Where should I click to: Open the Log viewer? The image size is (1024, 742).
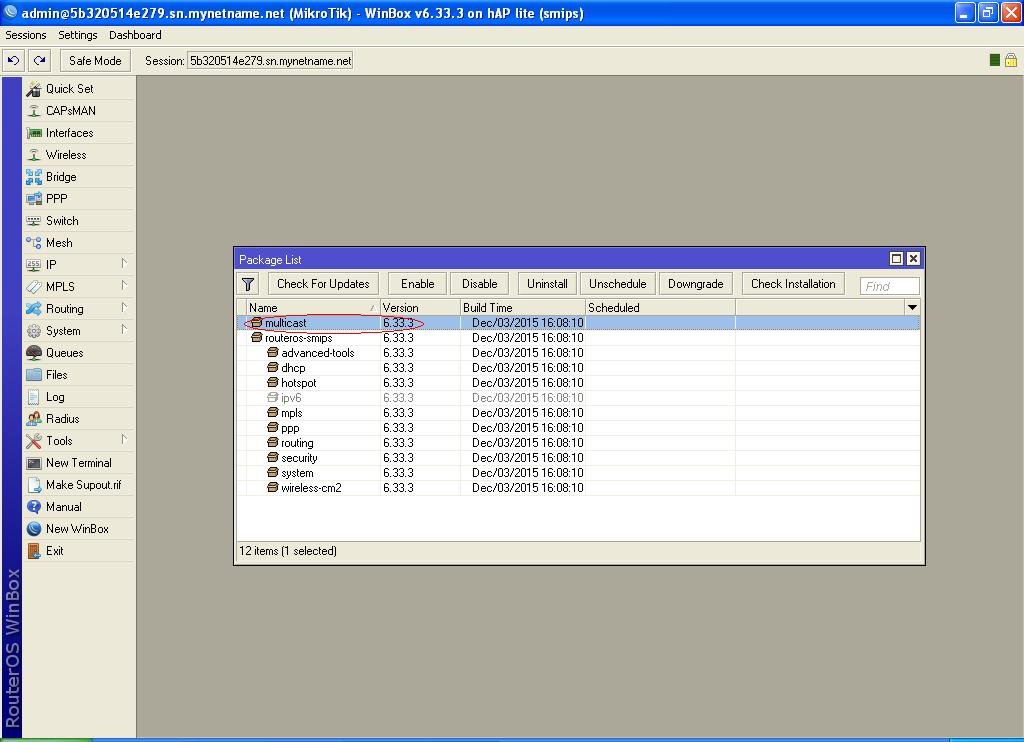tap(55, 397)
